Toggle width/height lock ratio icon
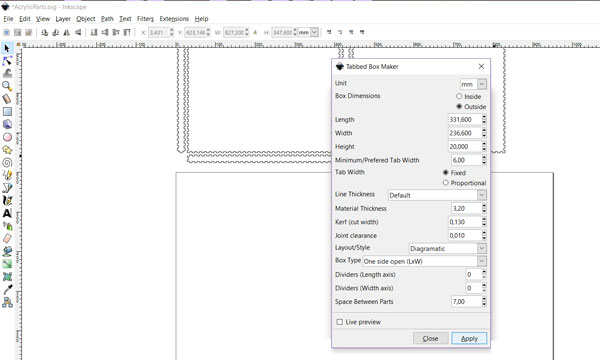This screenshot has width=600, height=360. point(255,33)
